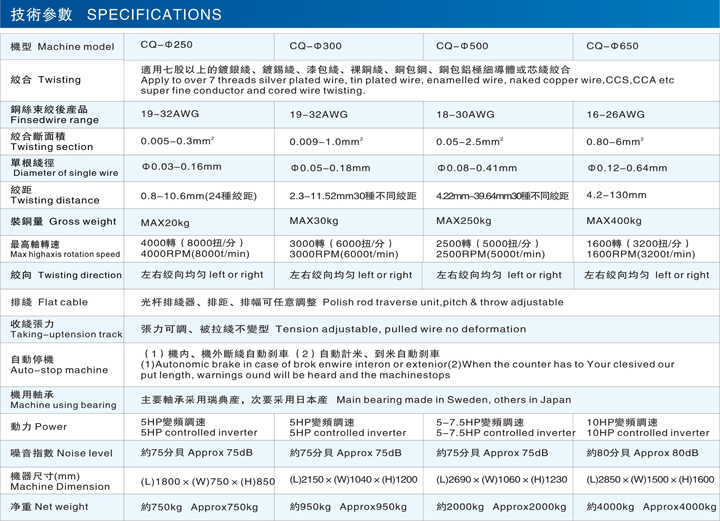Select the Auto-stop machine row label
Screen dimensions: 720x521
[x=59, y=364]
